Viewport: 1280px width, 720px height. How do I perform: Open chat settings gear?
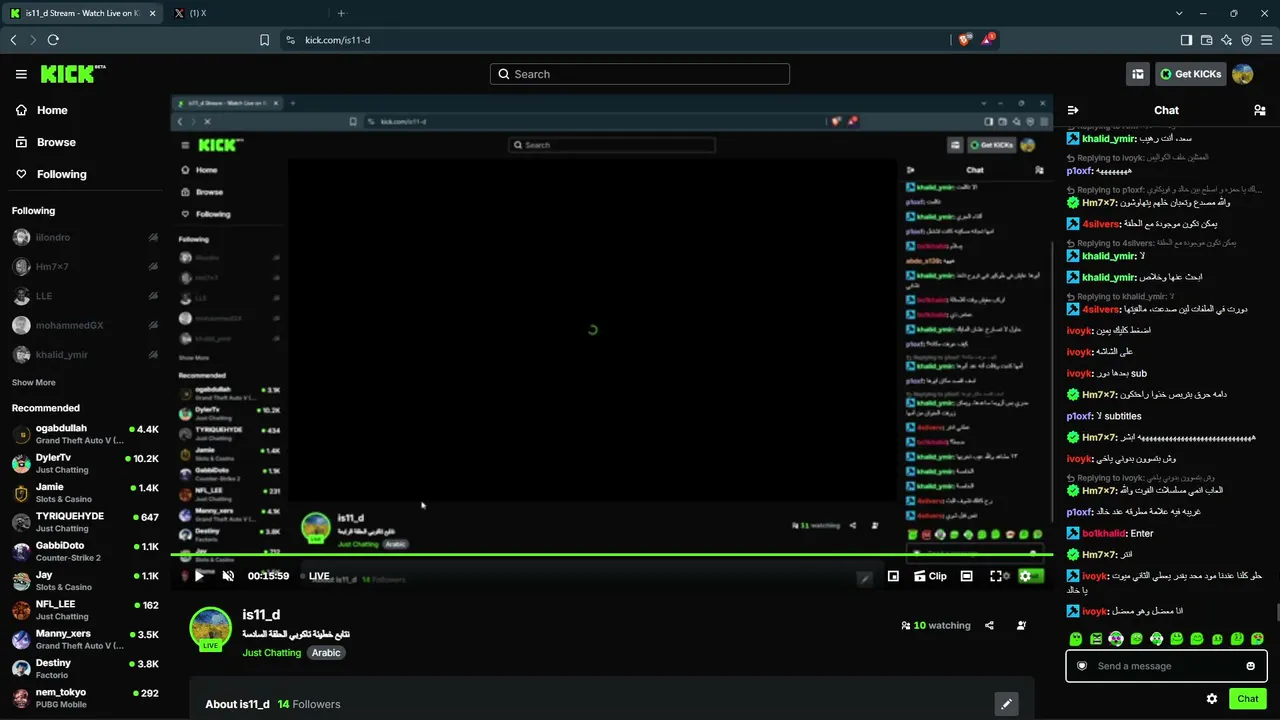point(1212,699)
